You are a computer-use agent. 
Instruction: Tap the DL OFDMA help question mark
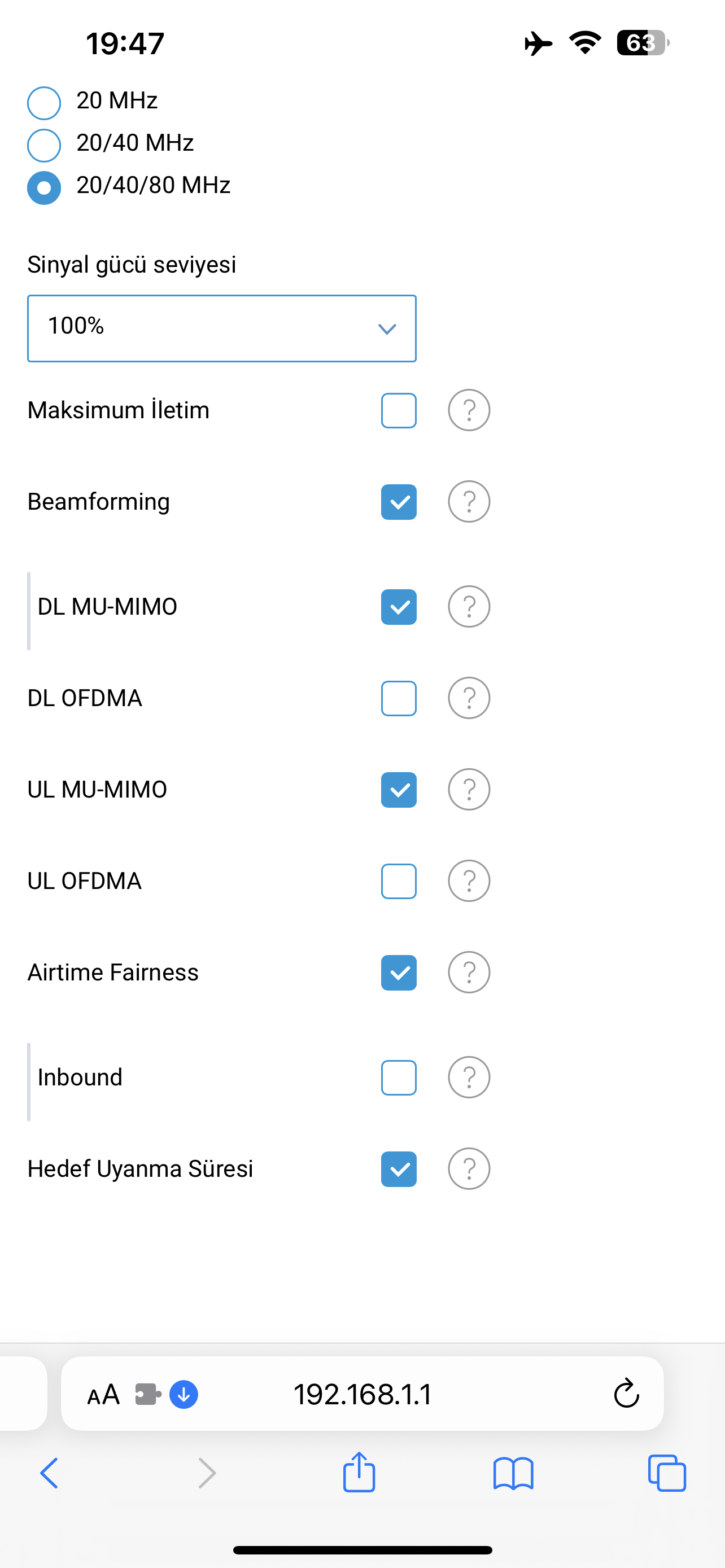click(469, 698)
